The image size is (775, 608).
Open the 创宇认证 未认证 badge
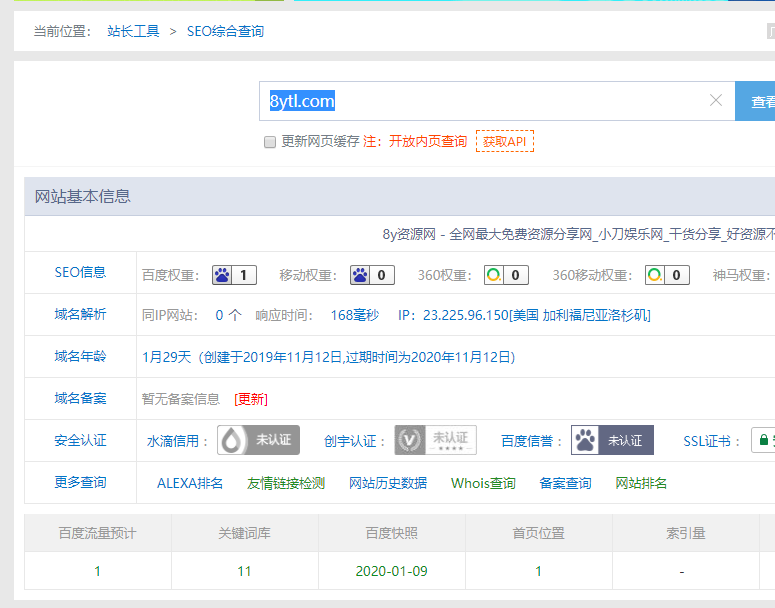435,440
